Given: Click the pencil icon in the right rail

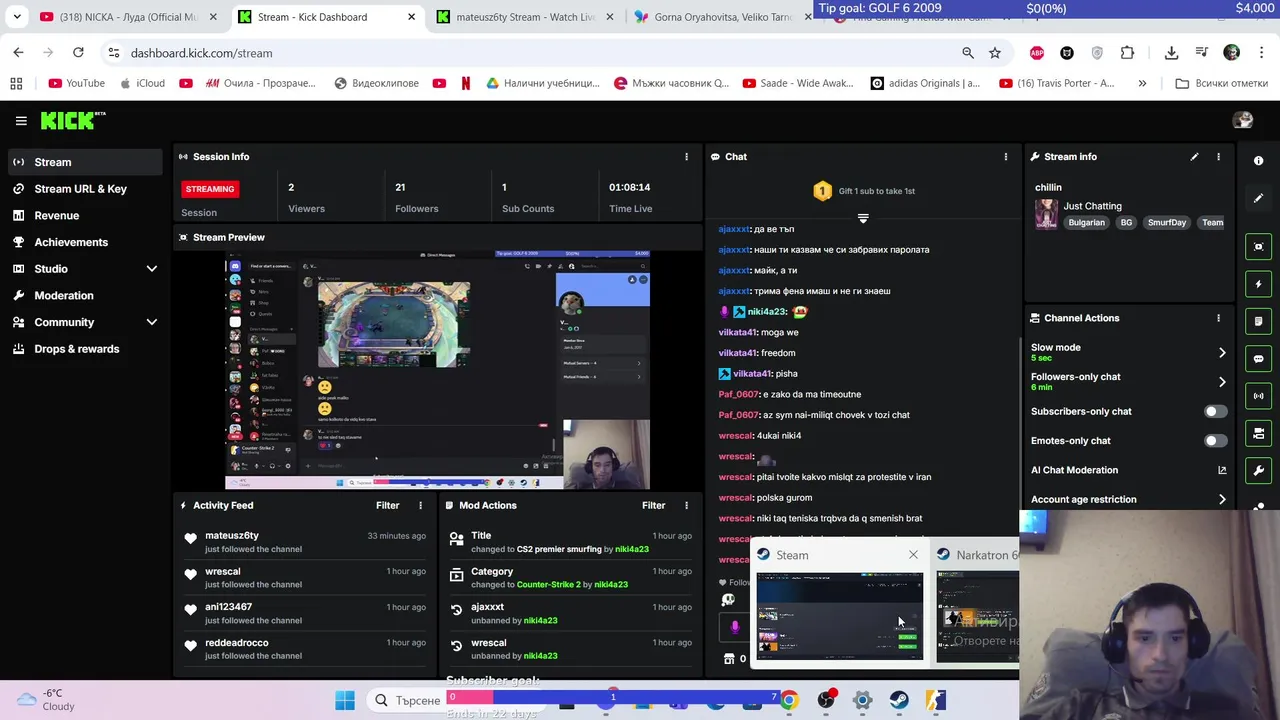Looking at the screenshot, I should click(x=1258, y=198).
